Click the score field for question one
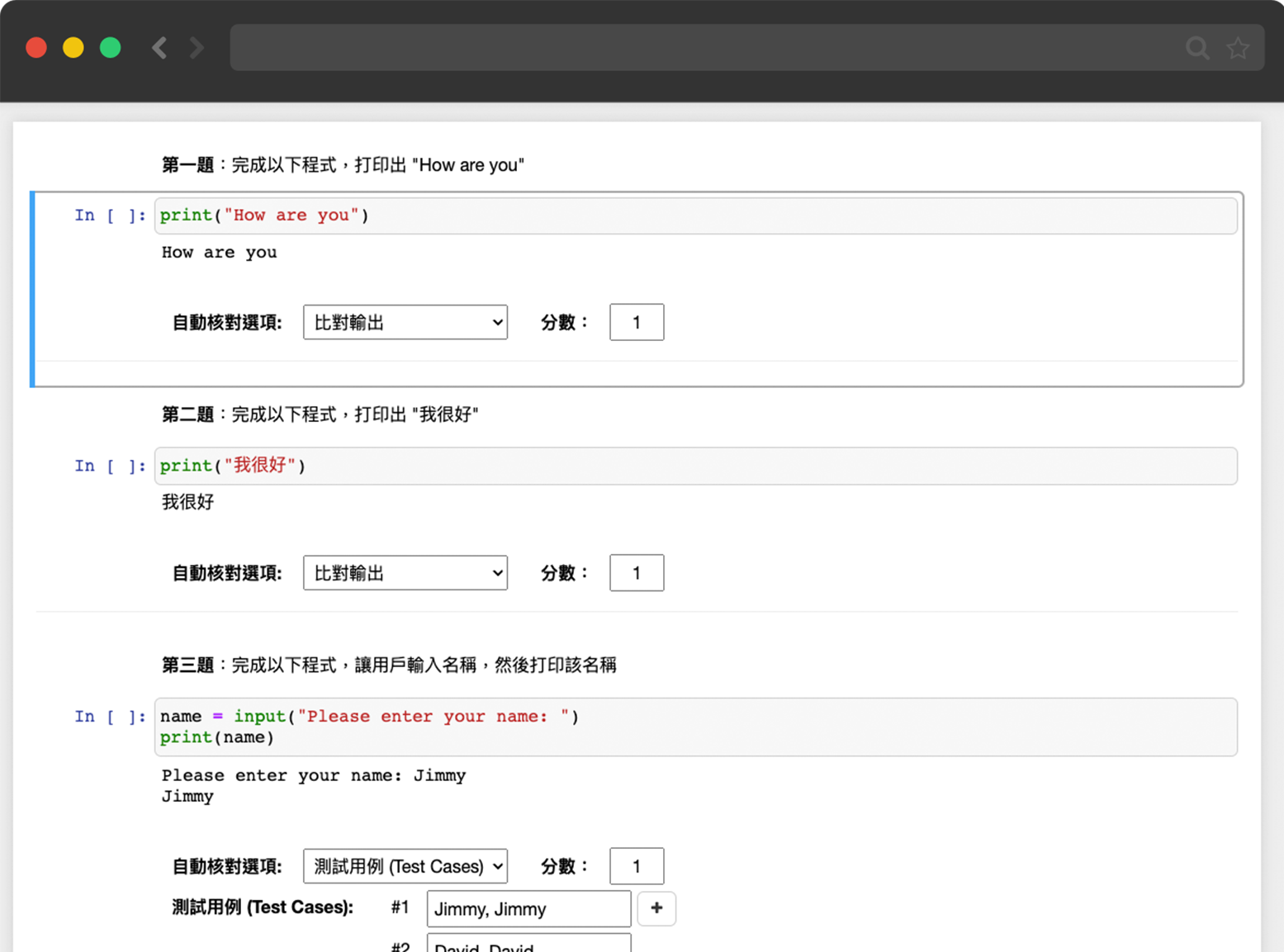This screenshot has width=1284, height=952. point(637,322)
